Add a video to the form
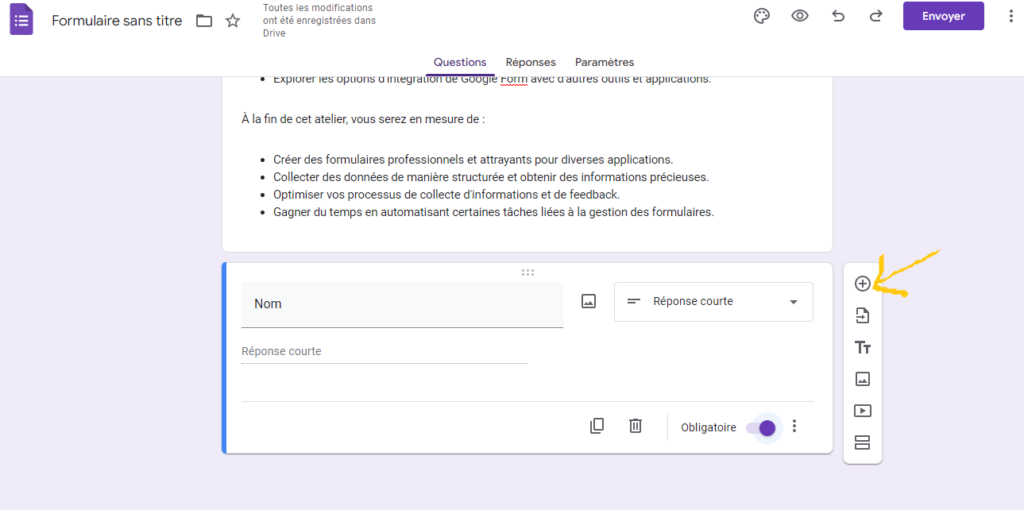This screenshot has height=510, width=1024. (862, 411)
